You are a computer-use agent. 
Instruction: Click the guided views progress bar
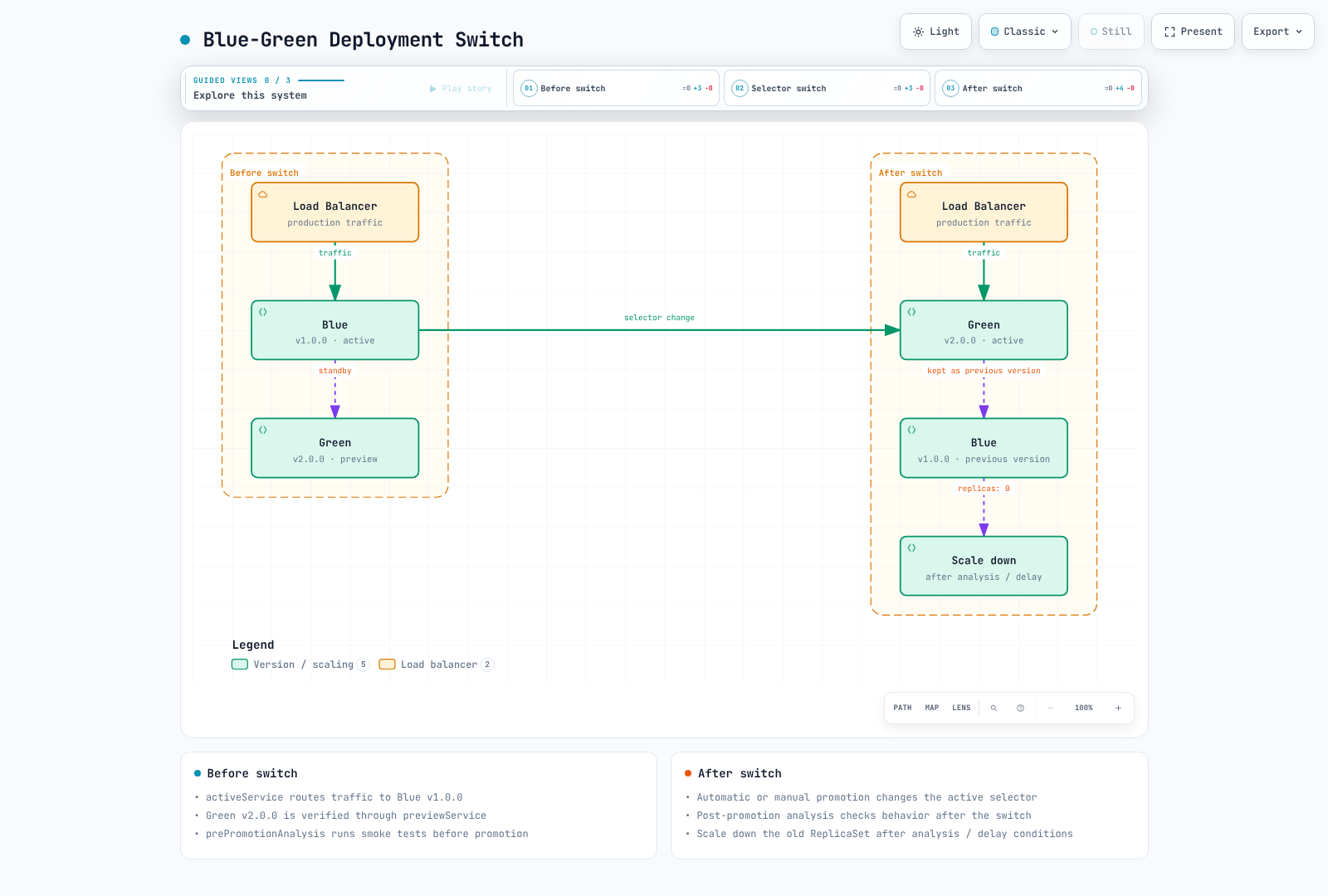321,80
